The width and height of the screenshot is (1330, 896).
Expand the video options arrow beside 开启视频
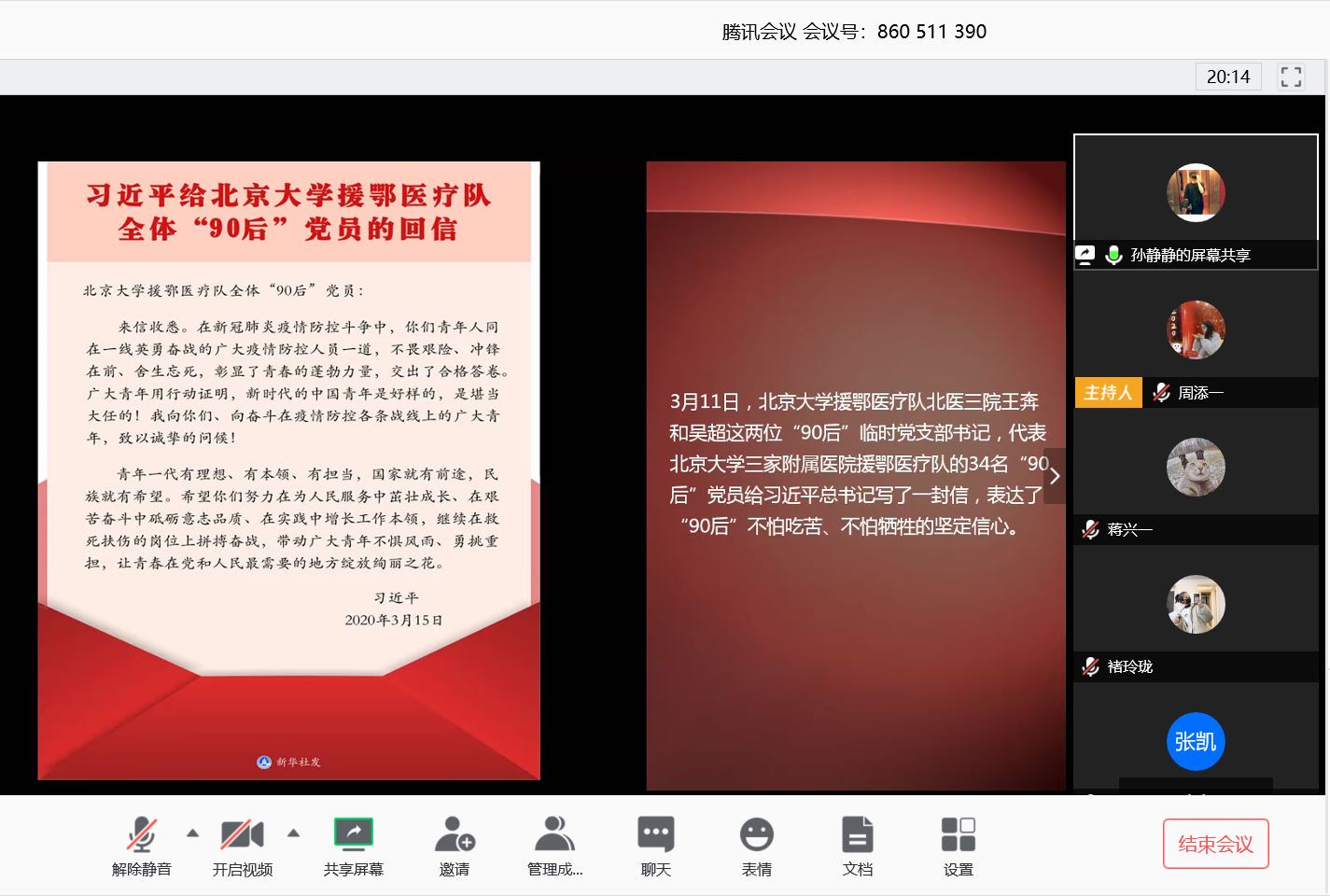tap(293, 833)
